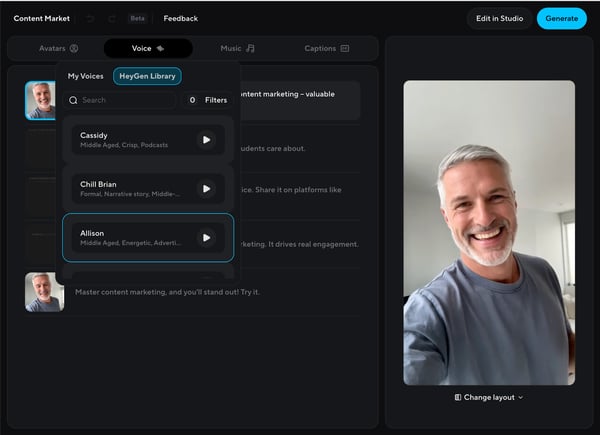Click the layout icon beside Change layout

[x=457, y=397]
